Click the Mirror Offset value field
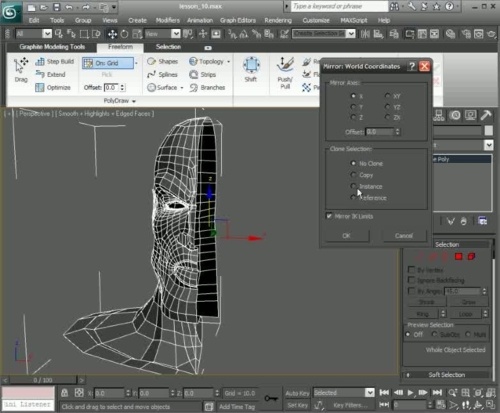This screenshot has height=413, width=500. coord(380,132)
